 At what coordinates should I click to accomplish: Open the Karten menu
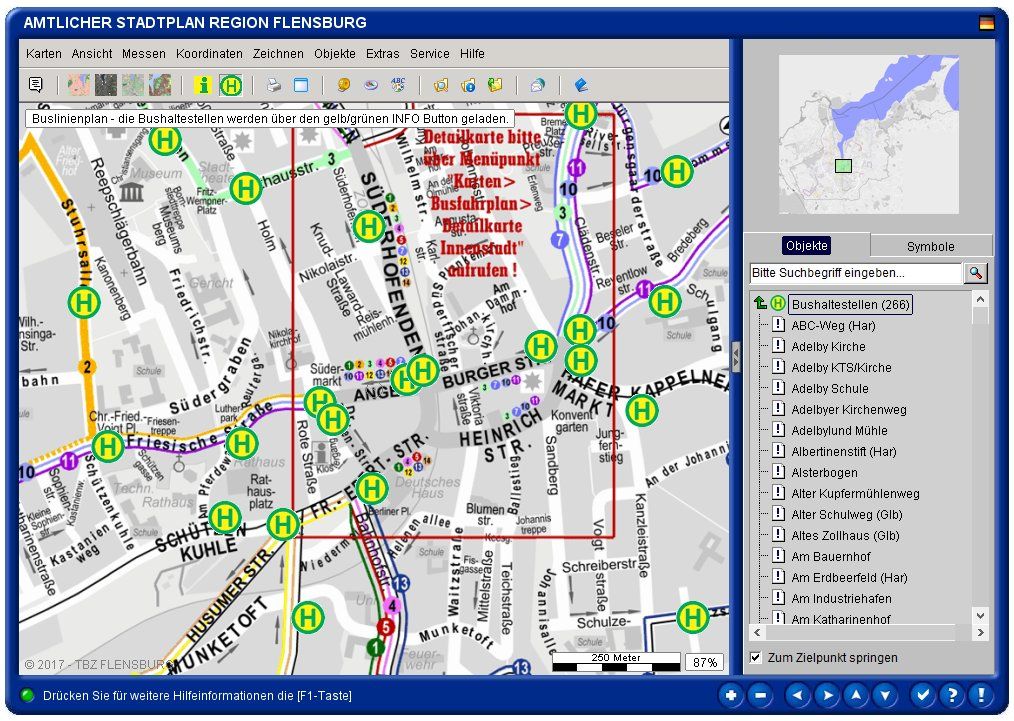tap(44, 54)
